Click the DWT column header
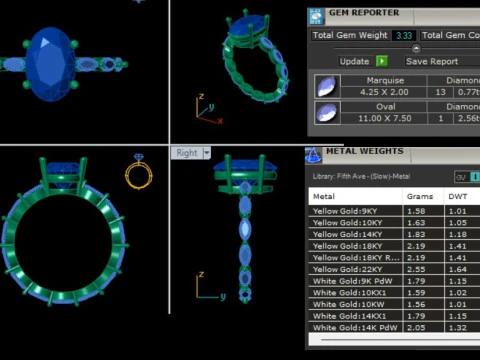 click(x=462, y=196)
